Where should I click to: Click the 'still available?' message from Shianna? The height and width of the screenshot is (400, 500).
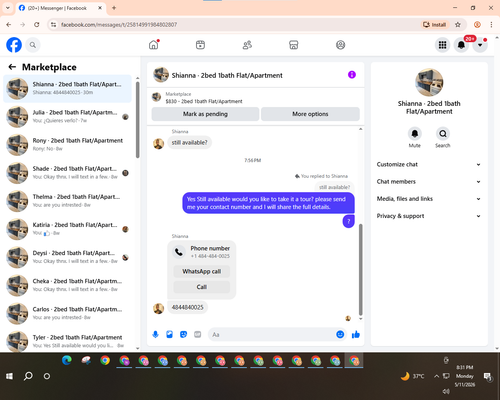(189, 143)
